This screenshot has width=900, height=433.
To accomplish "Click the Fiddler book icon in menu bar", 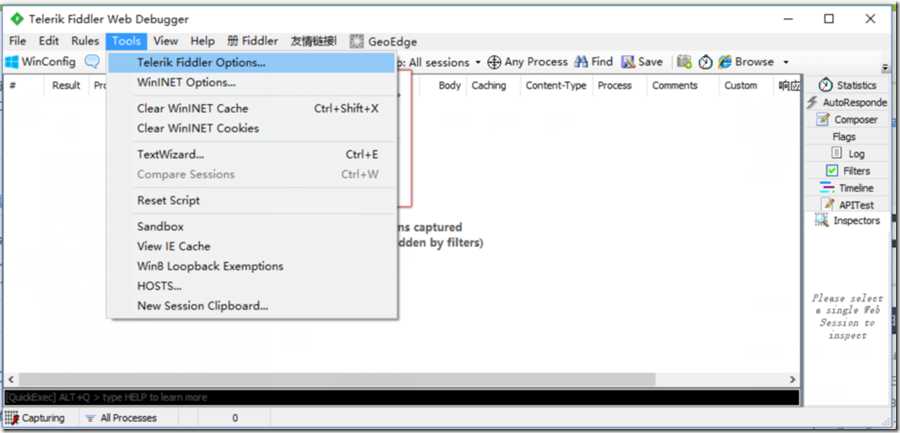I will [232, 41].
